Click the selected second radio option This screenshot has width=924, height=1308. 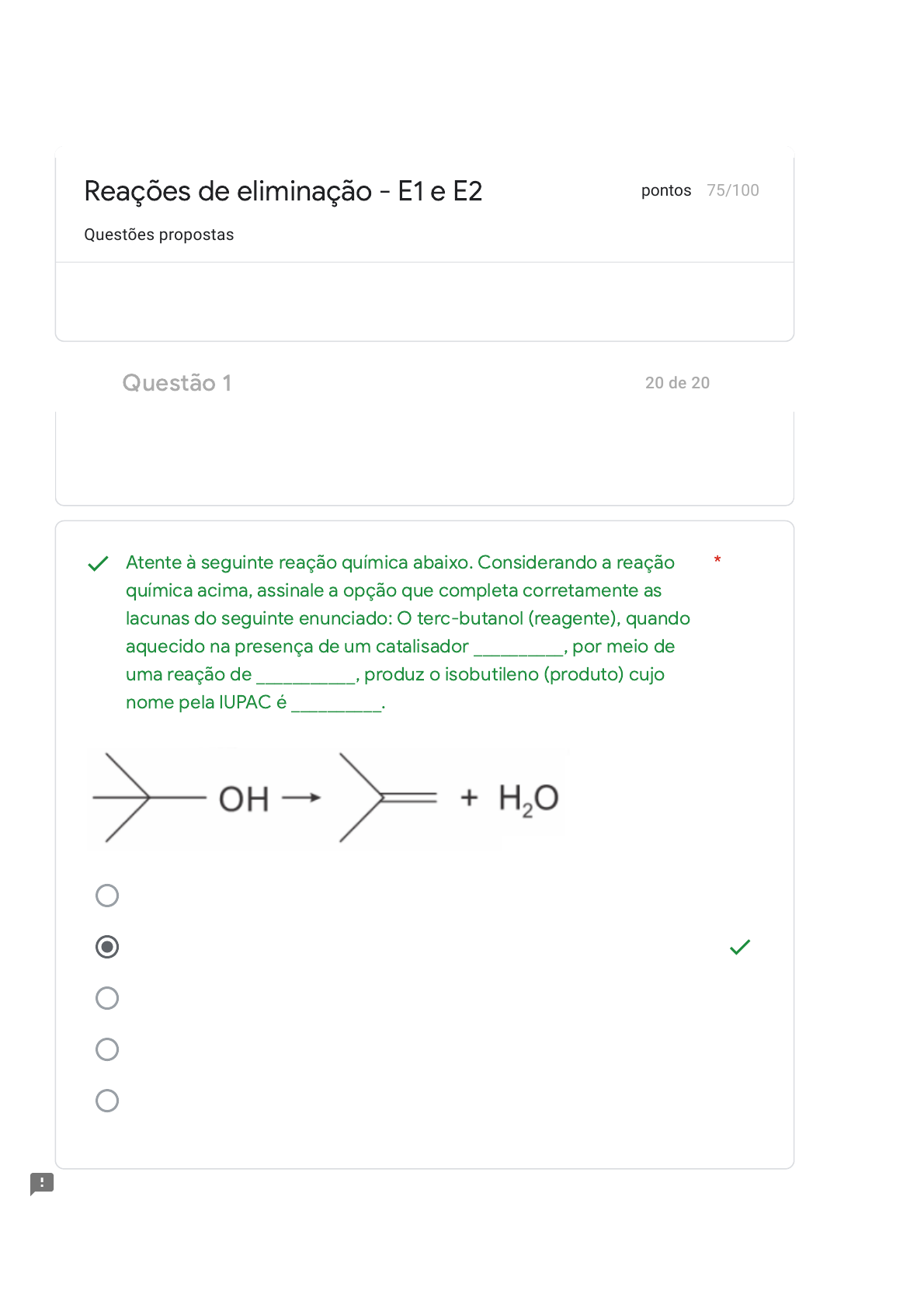pyautogui.click(x=107, y=947)
